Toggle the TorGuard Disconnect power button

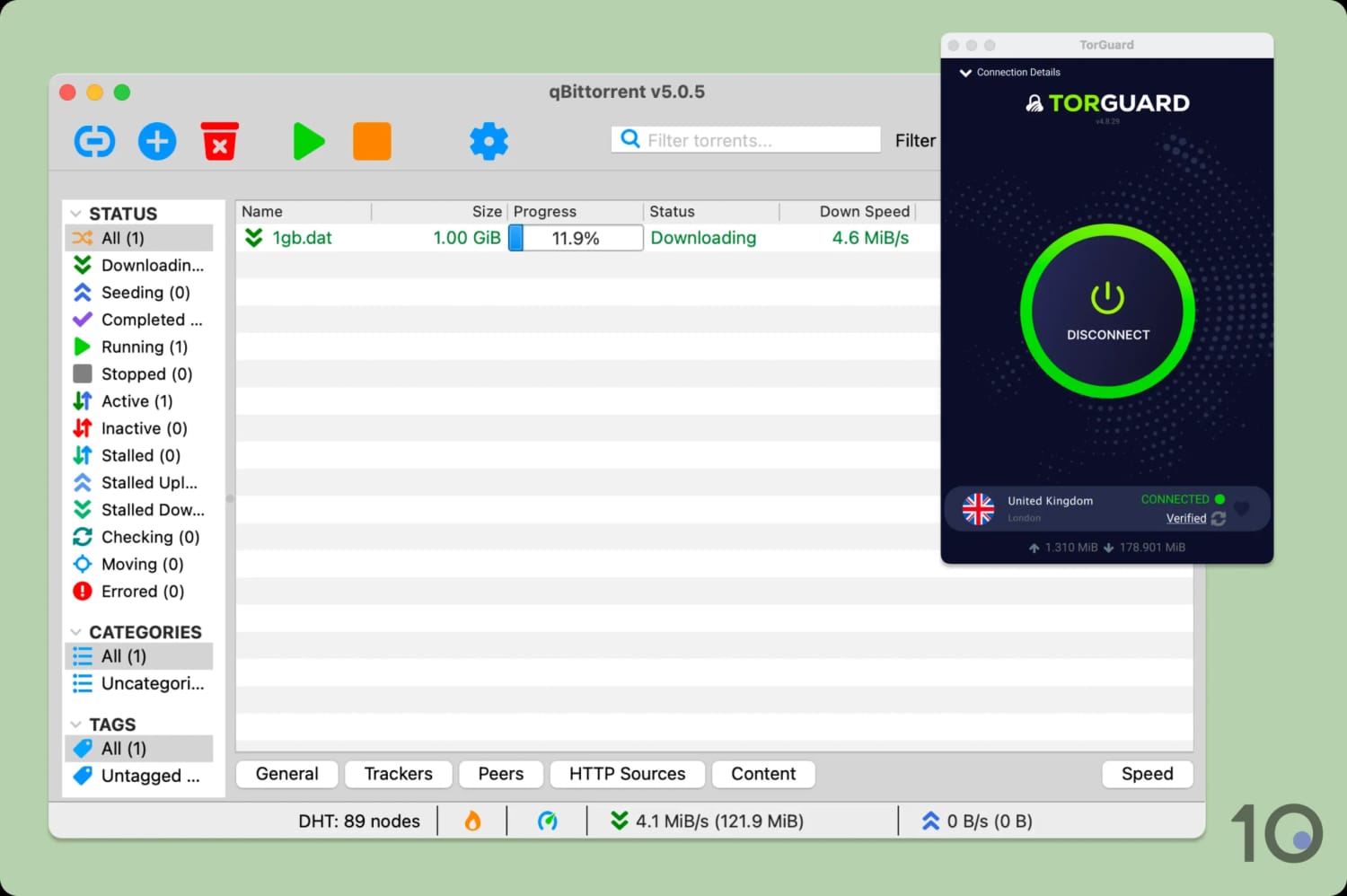pos(1106,312)
